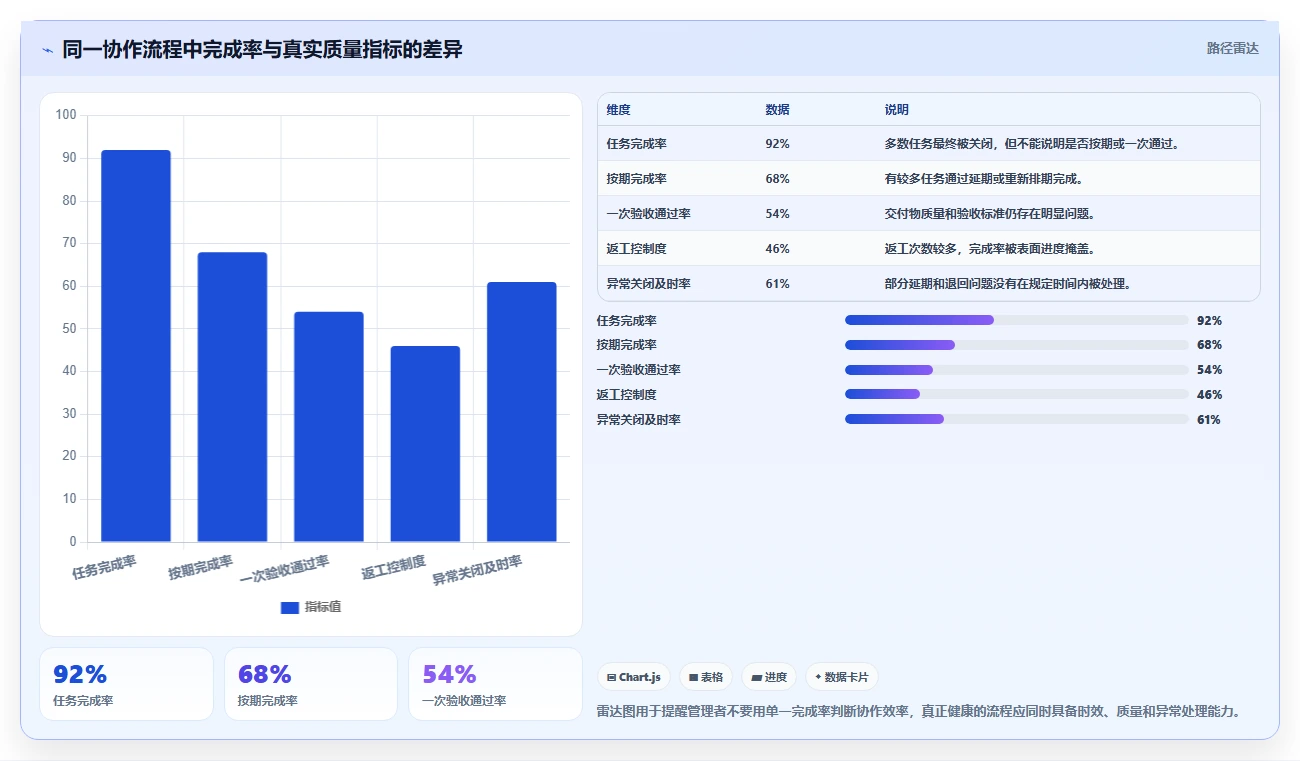Image resolution: width=1300 pixels, height=761 pixels.
Task: Click the 任务完成率 92% progress bar
Action: click(x=1017, y=320)
